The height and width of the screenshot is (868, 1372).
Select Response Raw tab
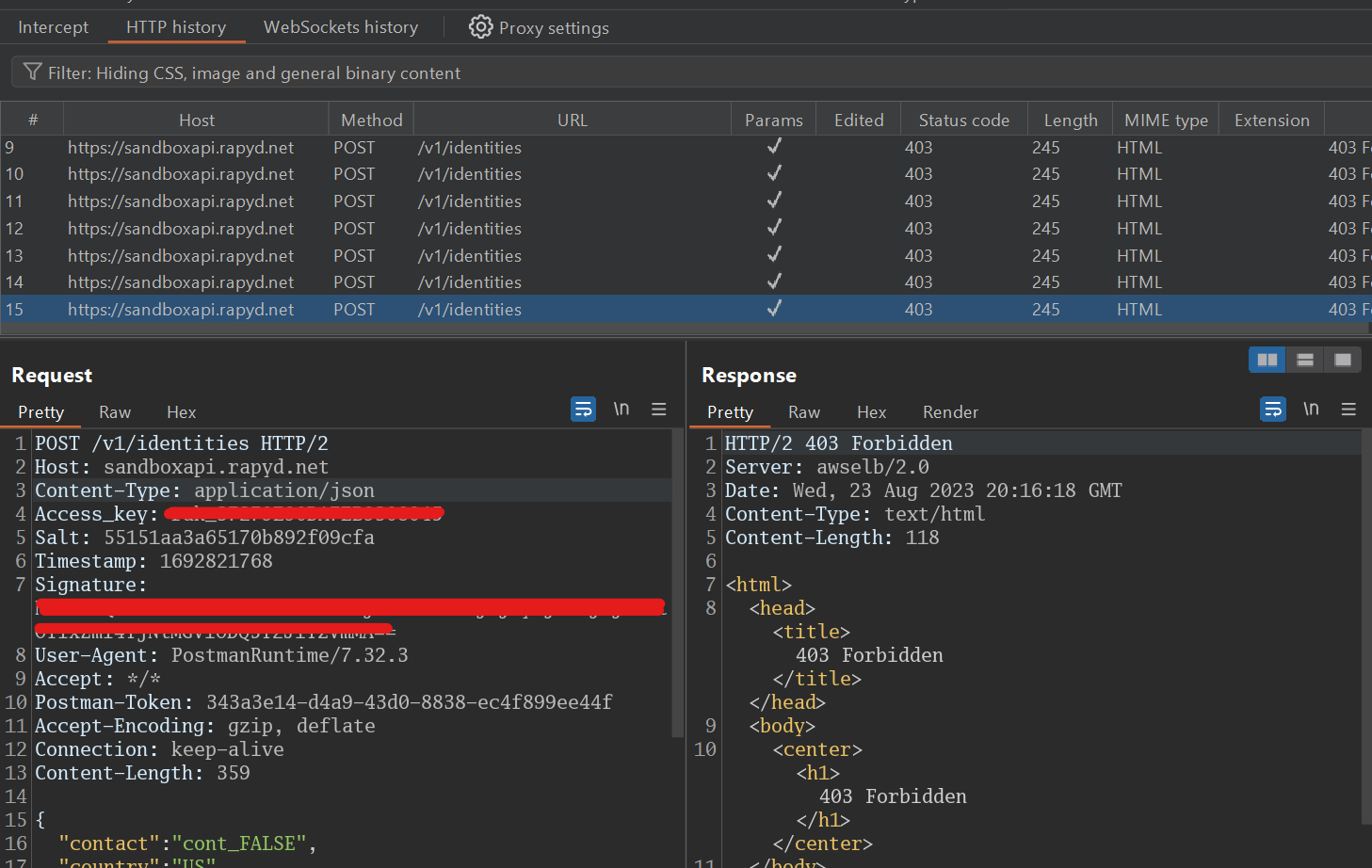click(804, 412)
